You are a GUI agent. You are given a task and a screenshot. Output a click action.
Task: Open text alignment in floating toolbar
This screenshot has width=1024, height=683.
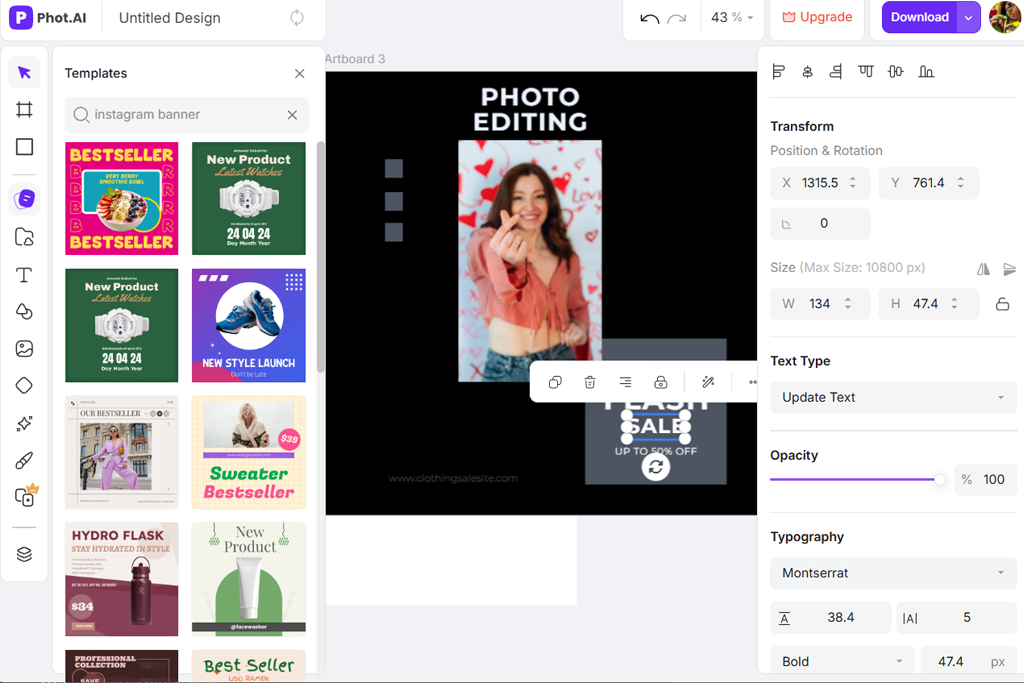[x=625, y=382]
